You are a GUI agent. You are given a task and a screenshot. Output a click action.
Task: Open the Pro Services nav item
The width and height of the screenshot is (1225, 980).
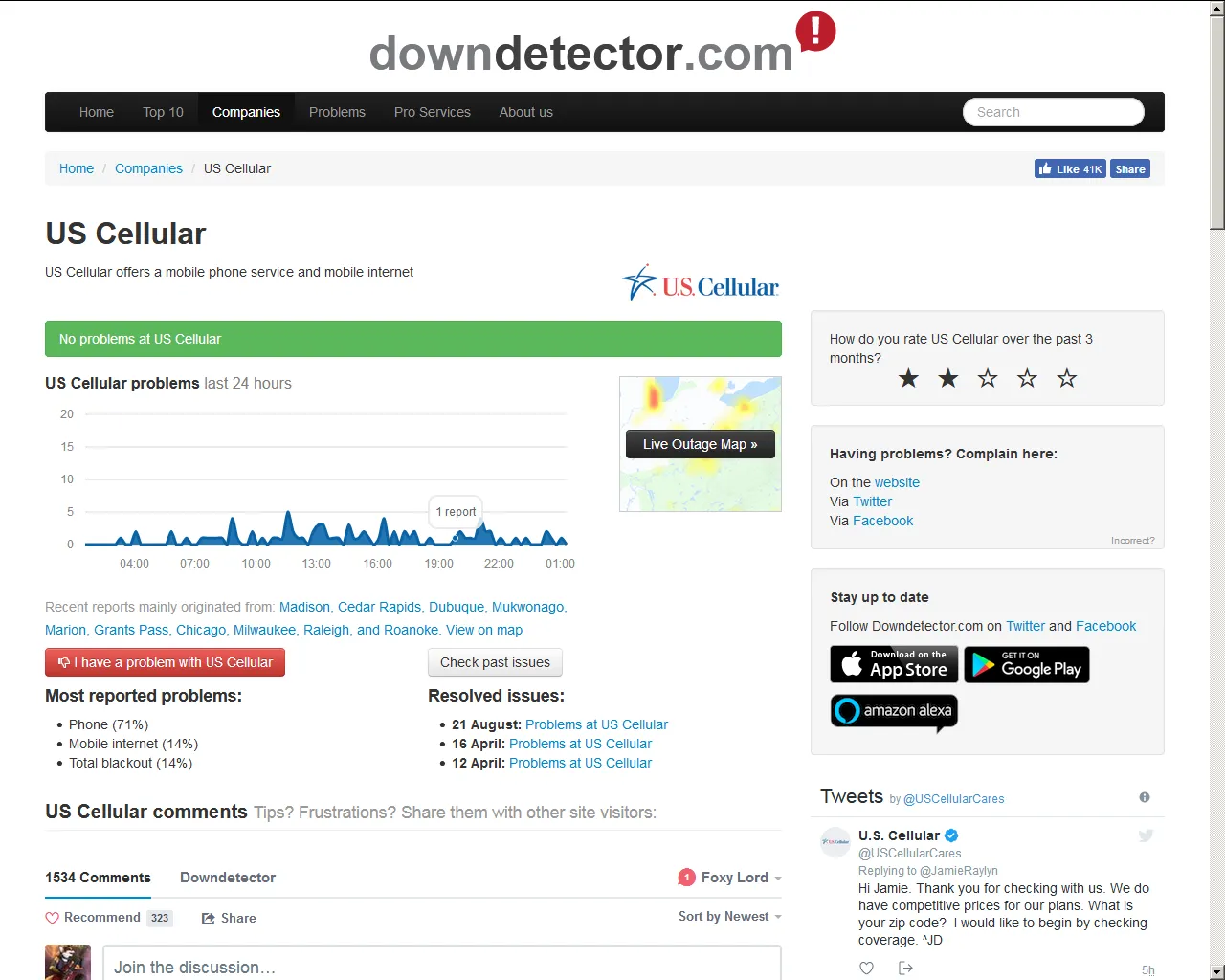(433, 112)
